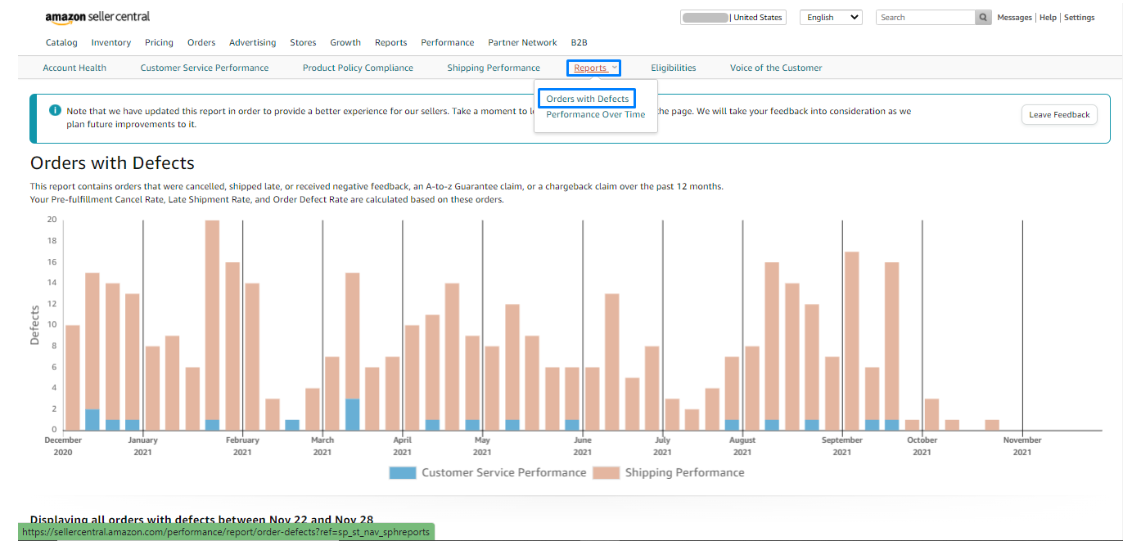Click the search magnifier icon

[984, 18]
